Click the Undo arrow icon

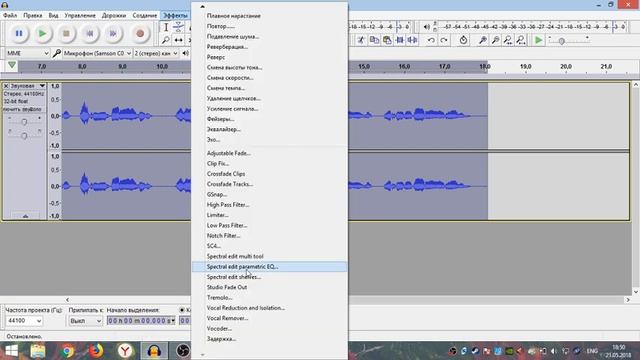click(431, 40)
